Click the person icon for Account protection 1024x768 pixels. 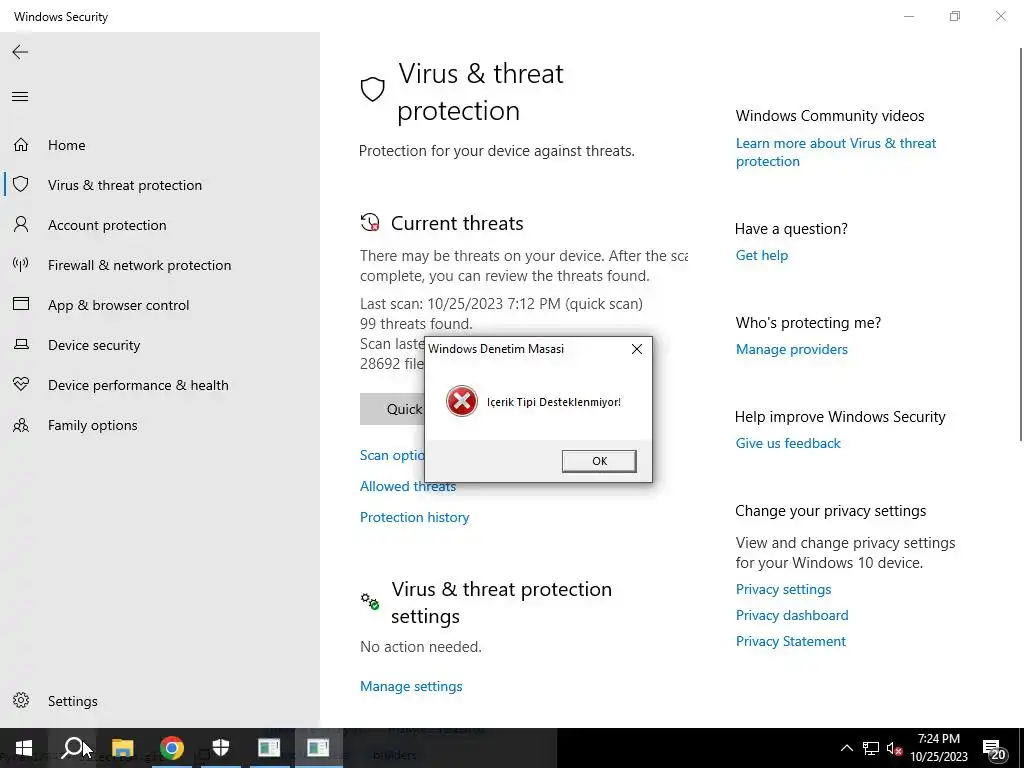click(x=21, y=225)
